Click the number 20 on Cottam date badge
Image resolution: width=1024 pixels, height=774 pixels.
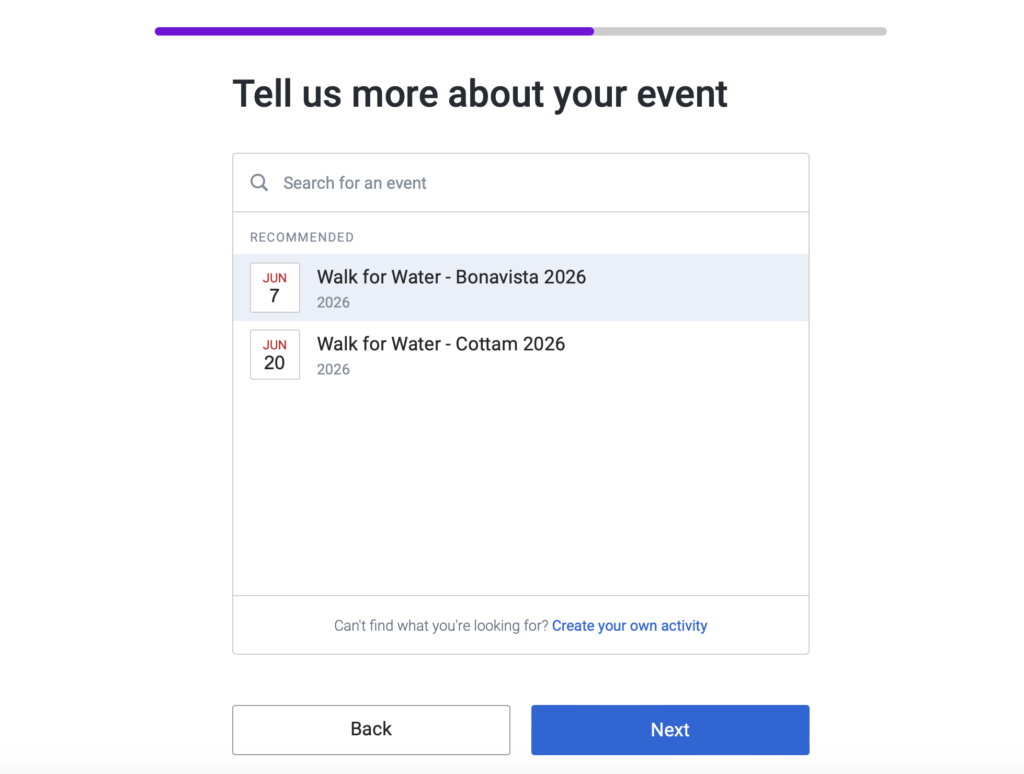pyautogui.click(x=275, y=363)
